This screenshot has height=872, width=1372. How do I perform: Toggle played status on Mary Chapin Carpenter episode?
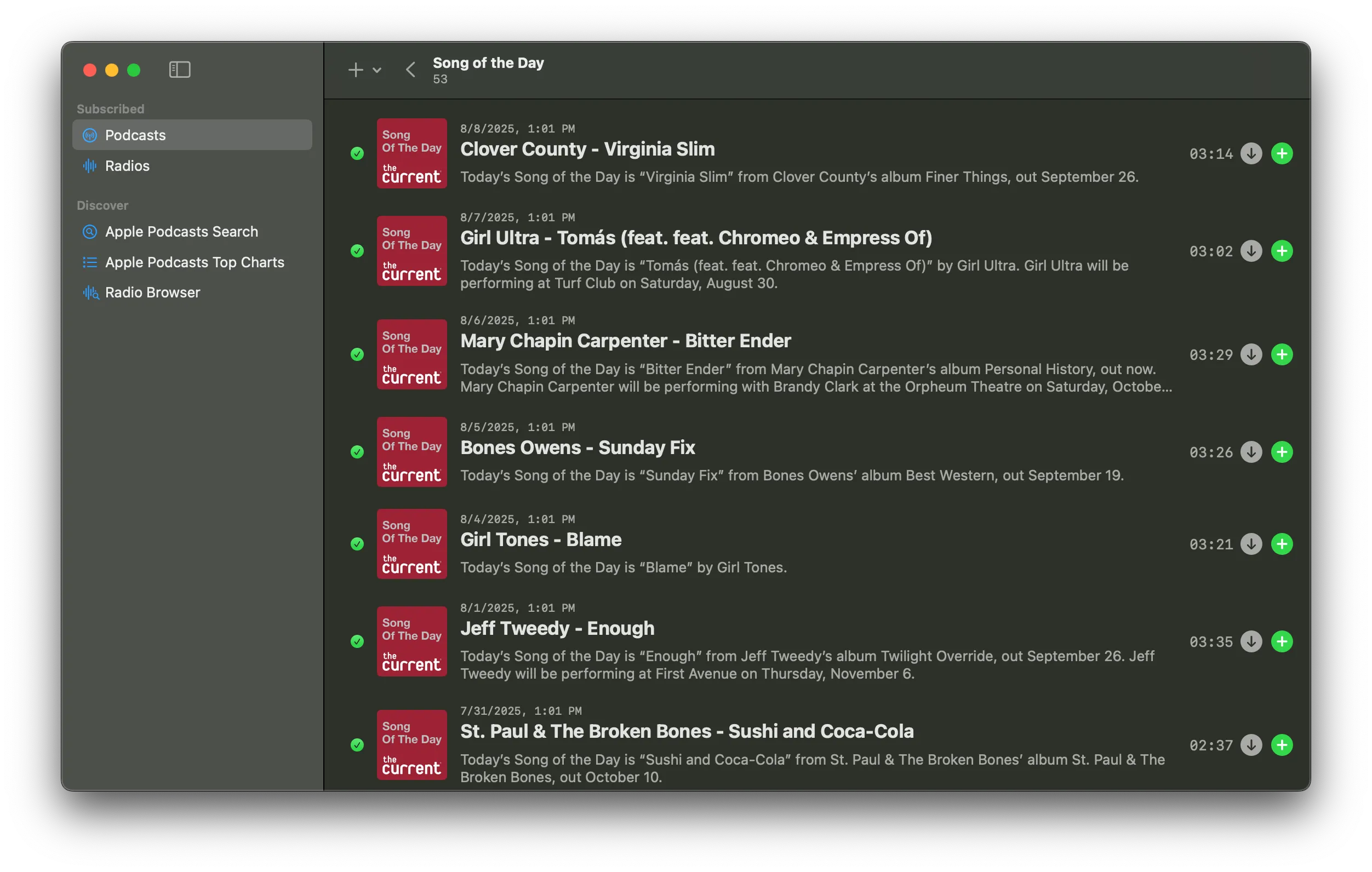(357, 354)
